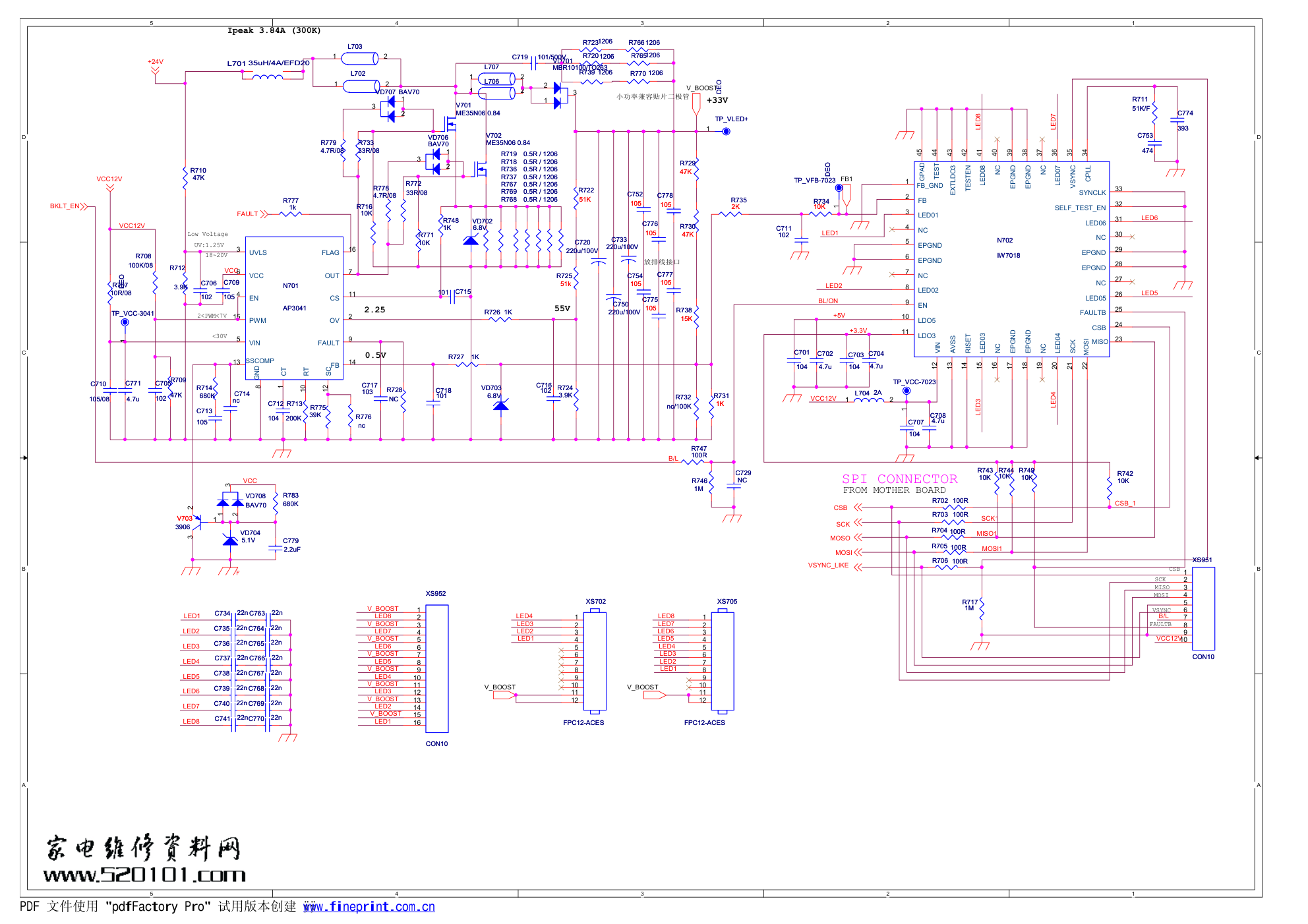Click the V701 ME35N06 MOSFET label
Screen dimensions: 1308x924
[x=478, y=109]
